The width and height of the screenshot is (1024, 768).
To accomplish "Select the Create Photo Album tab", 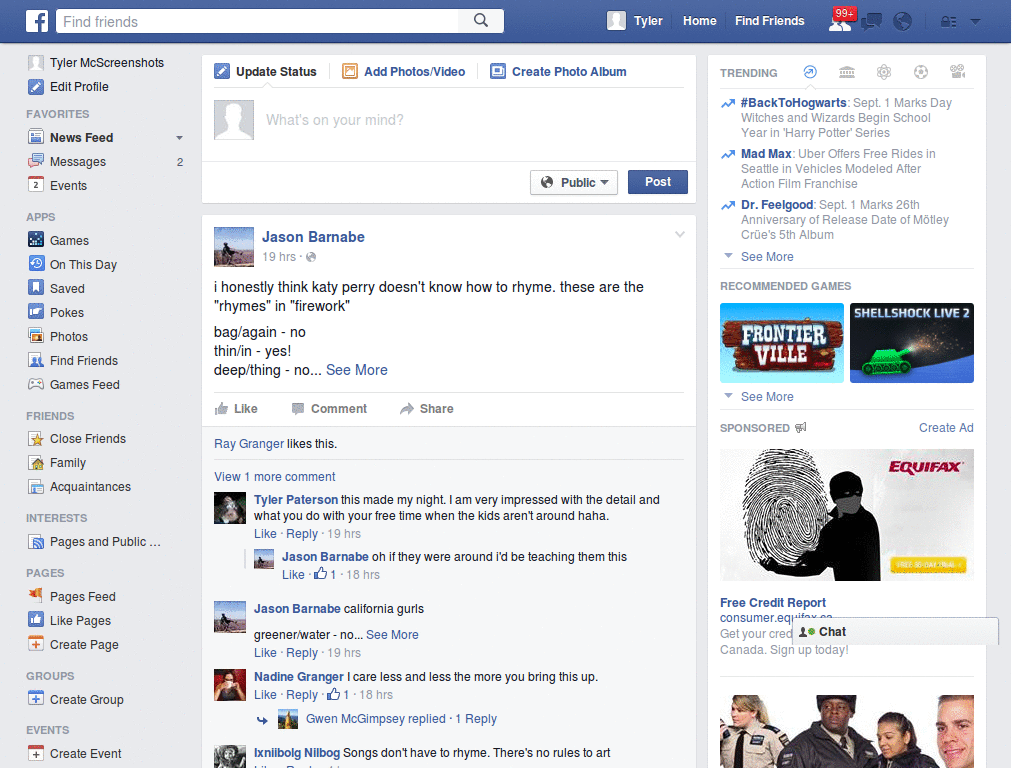I will click(x=558, y=71).
